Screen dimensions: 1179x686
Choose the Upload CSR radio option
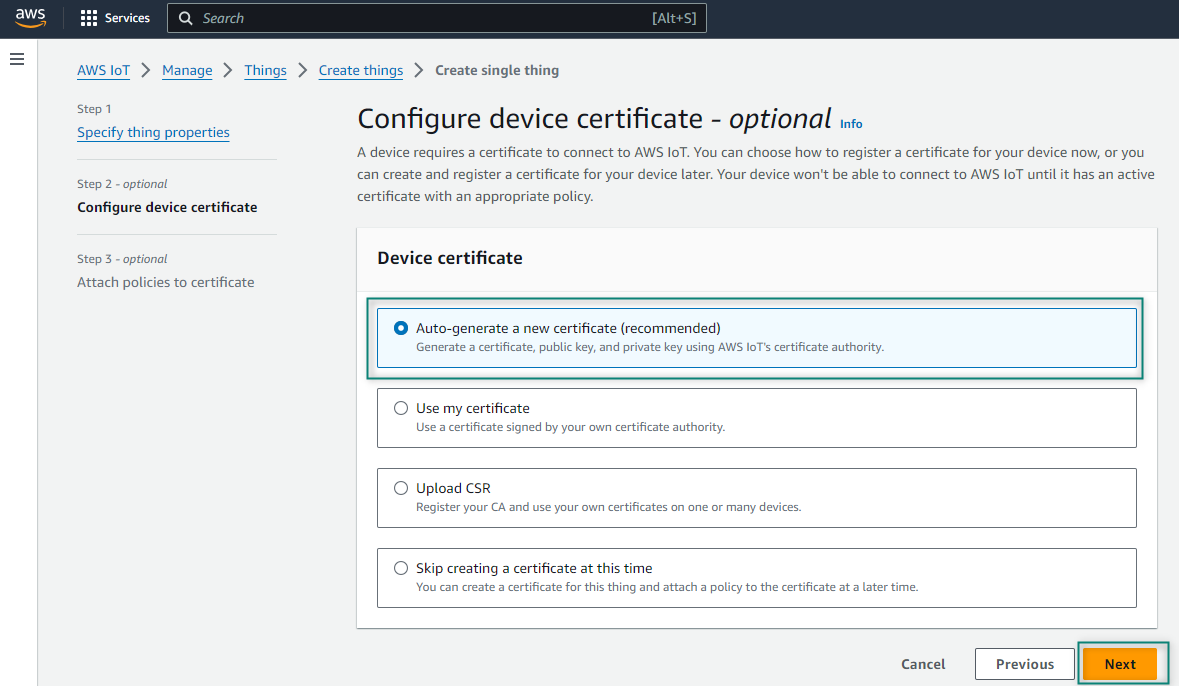click(x=401, y=488)
